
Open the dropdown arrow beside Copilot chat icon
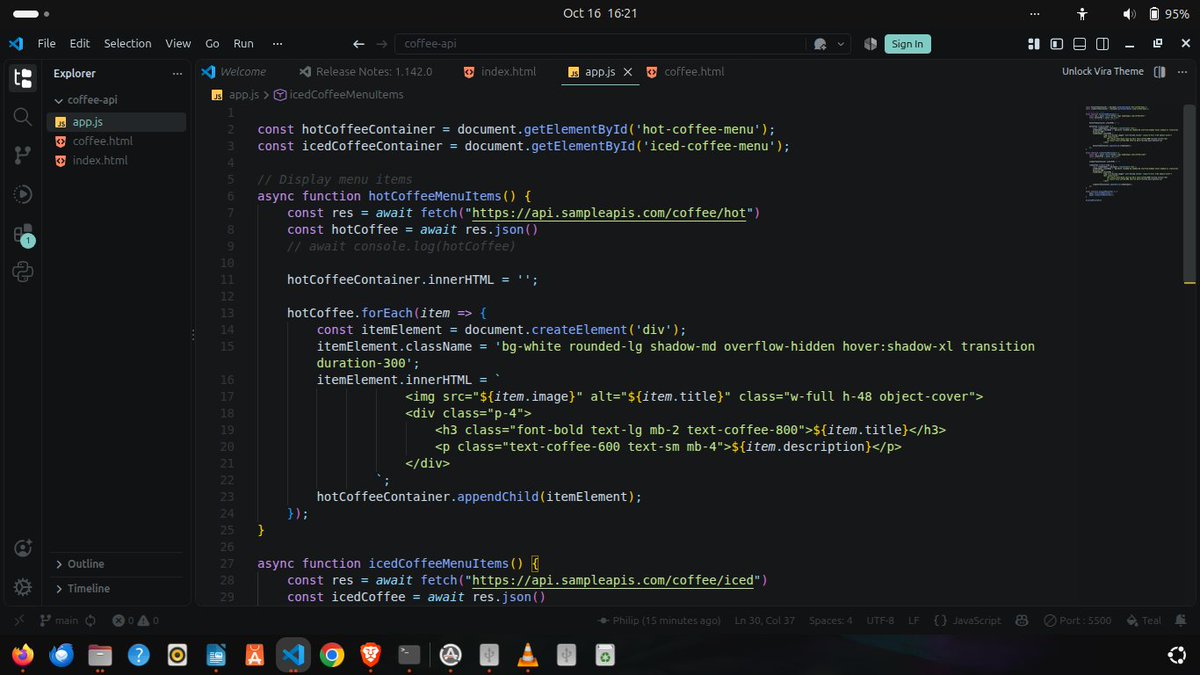tap(841, 44)
